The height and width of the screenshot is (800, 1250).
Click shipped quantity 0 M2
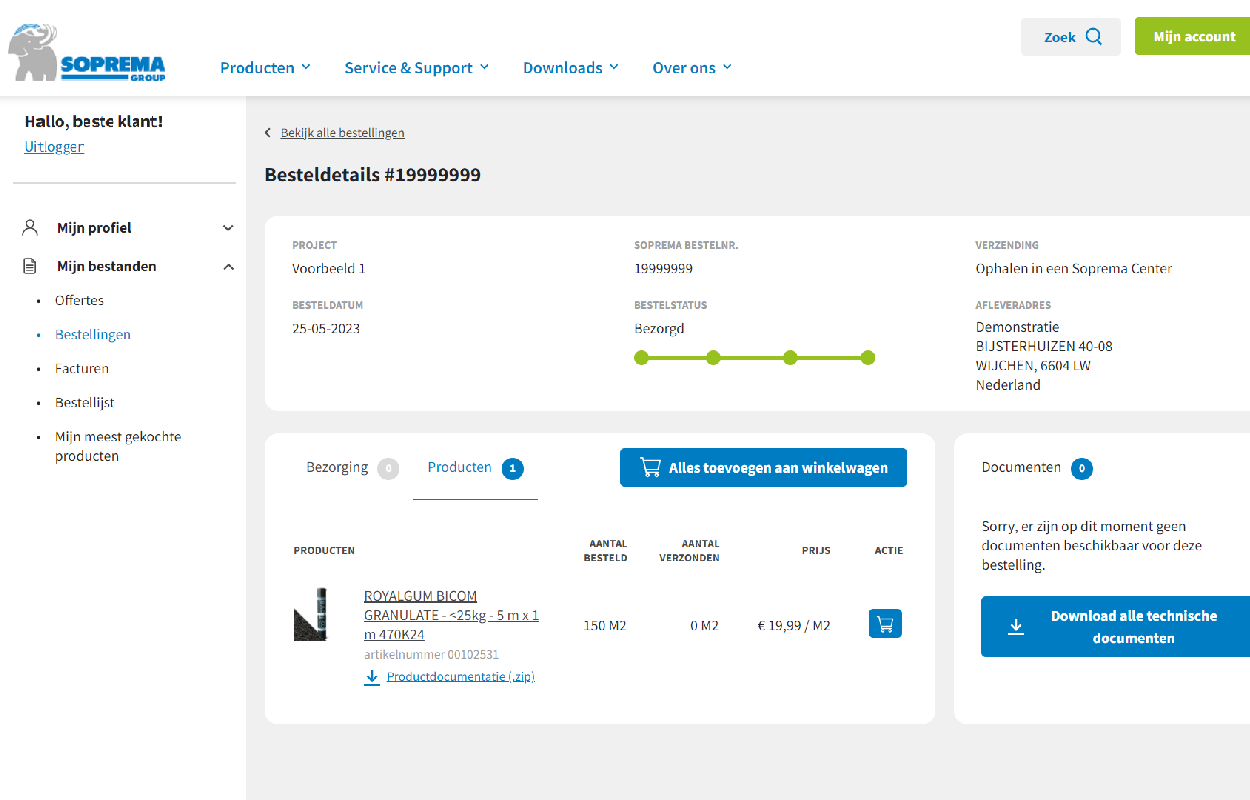click(704, 626)
